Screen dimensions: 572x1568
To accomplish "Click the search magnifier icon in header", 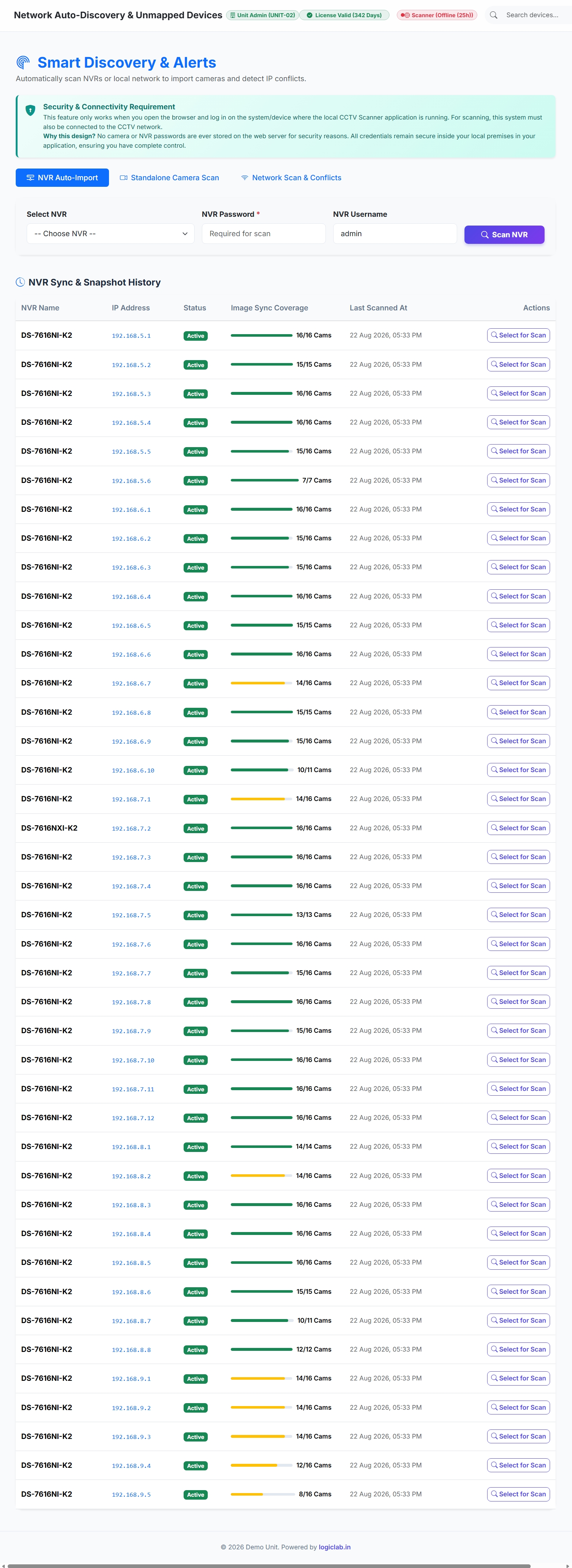I will tap(493, 15).
